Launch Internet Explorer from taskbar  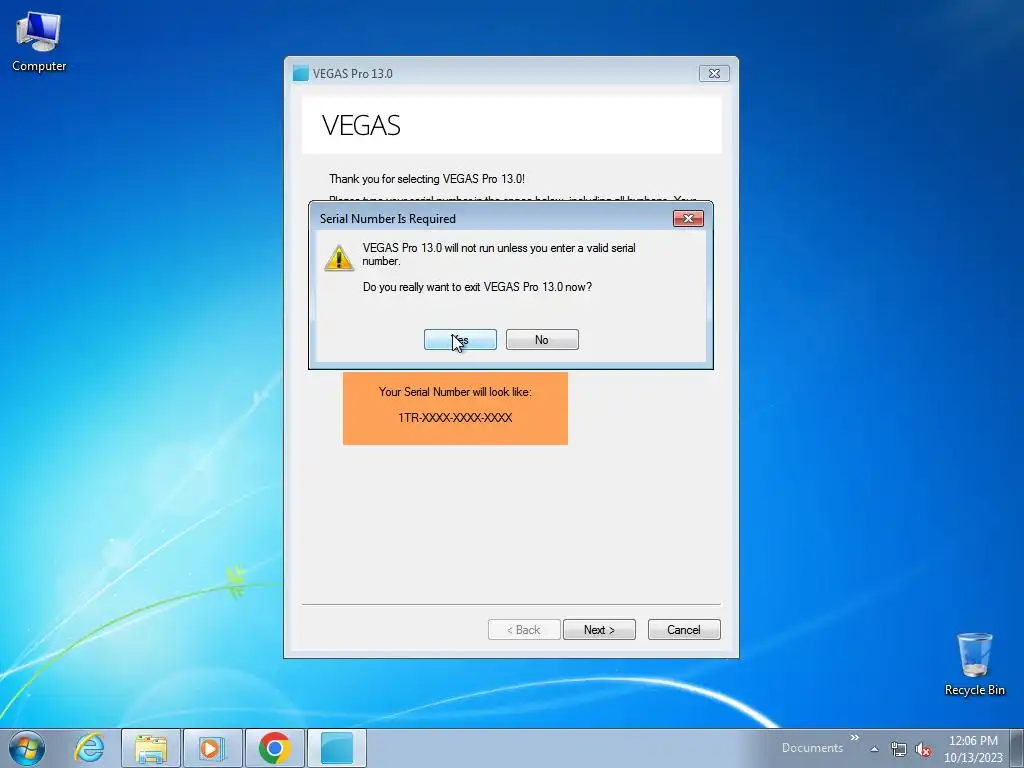[x=89, y=748]
